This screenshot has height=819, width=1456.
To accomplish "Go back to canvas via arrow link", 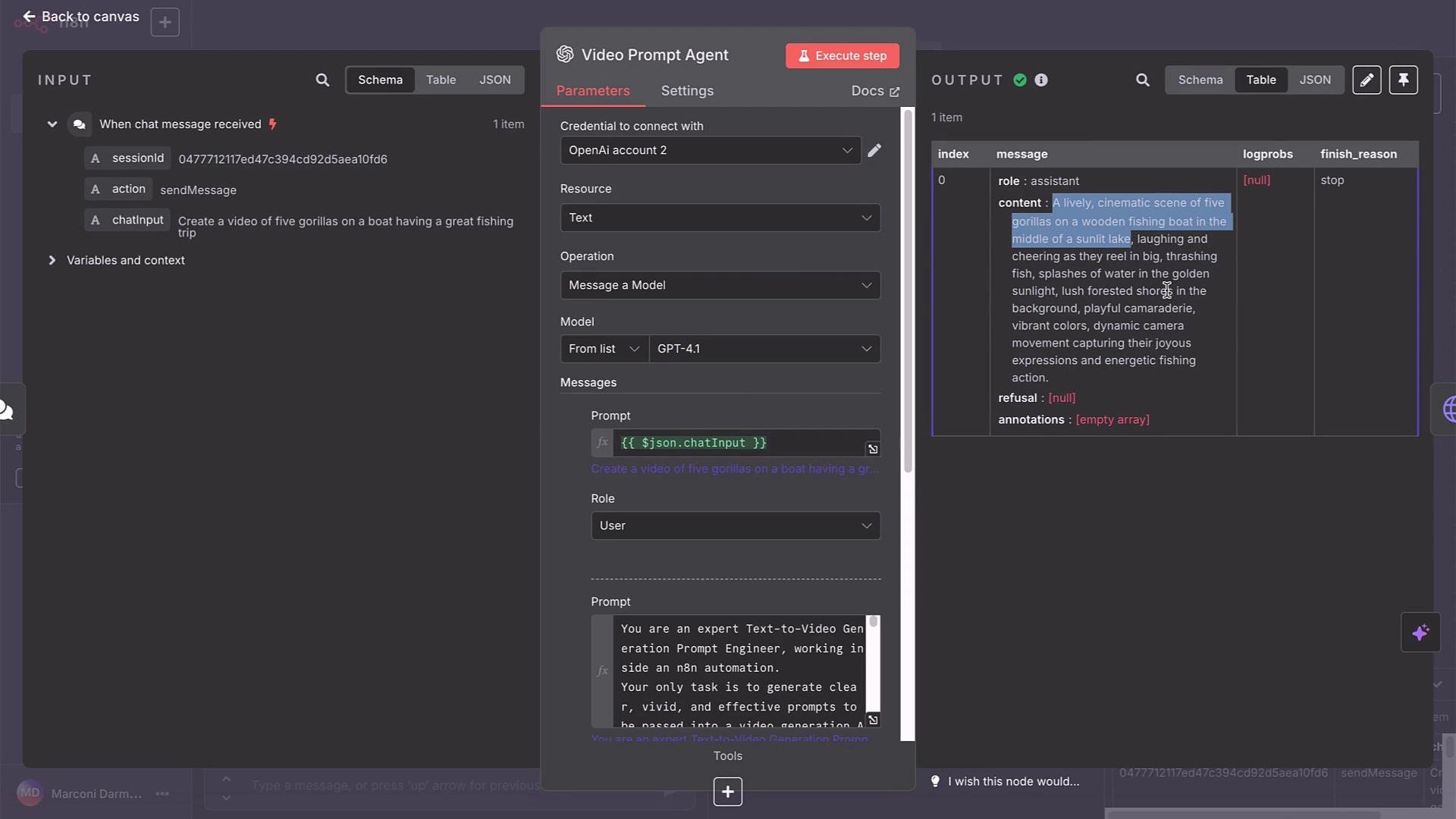I will pyautogui.click(x=80, y=17).
